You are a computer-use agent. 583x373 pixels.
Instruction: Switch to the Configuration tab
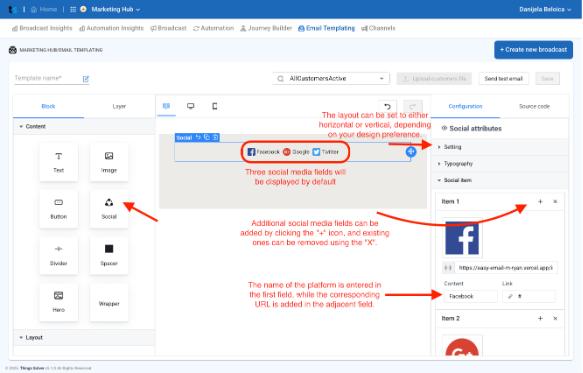tap(465, 106)
